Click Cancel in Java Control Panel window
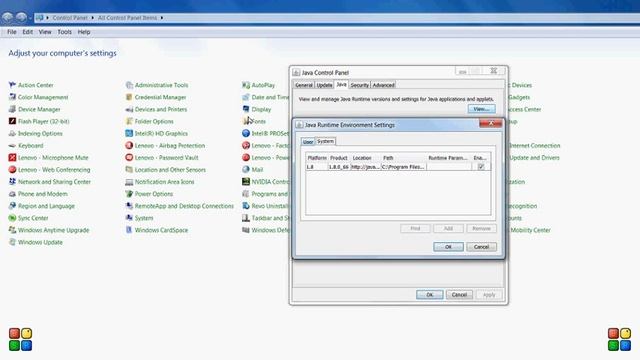 459,295
